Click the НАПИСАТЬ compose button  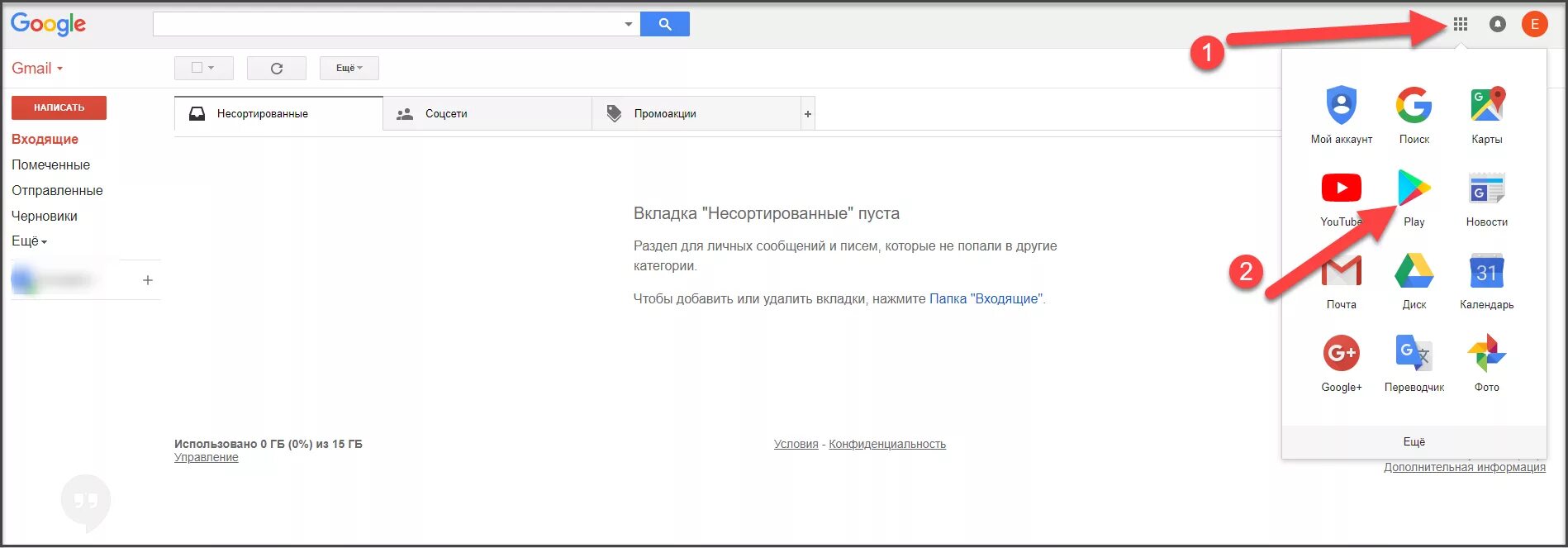(59, 107)
